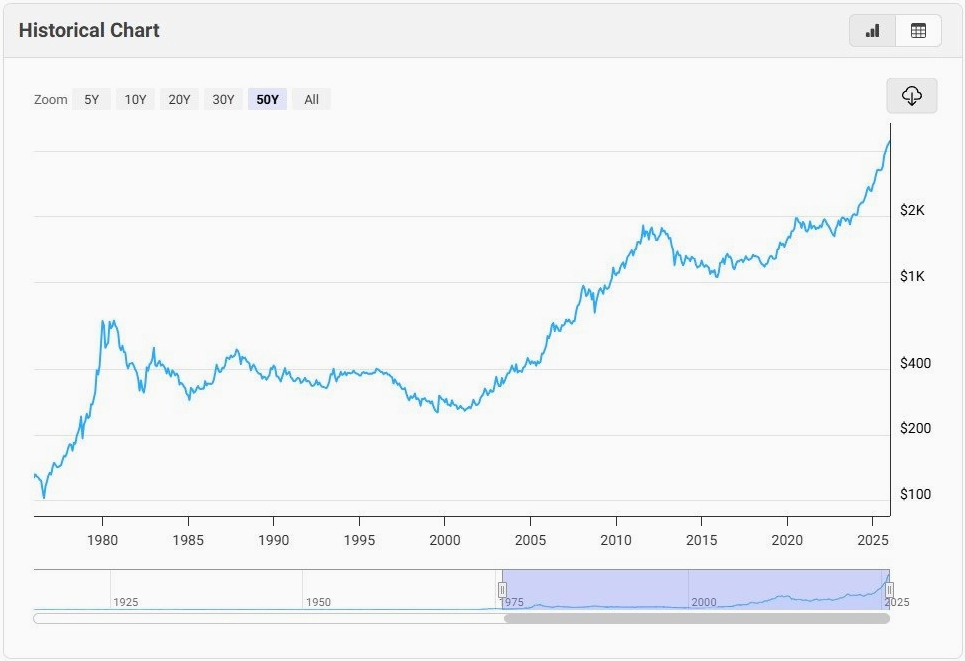Screen dimensions: 965x661
Task: Click the 1950 marker in the navigator
Action: click(x=318, y=602)
